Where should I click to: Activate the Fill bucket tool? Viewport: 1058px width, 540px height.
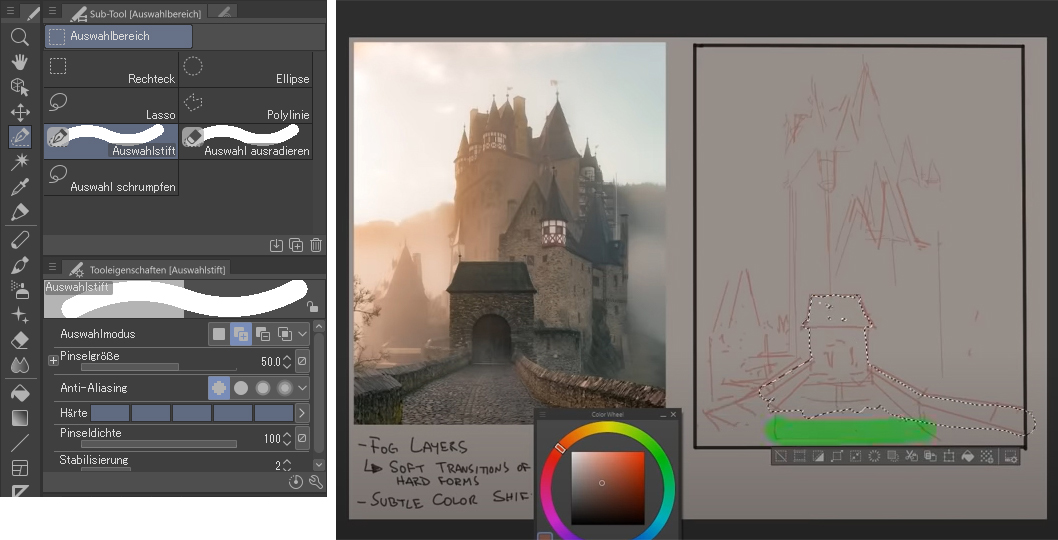[19, 393]
